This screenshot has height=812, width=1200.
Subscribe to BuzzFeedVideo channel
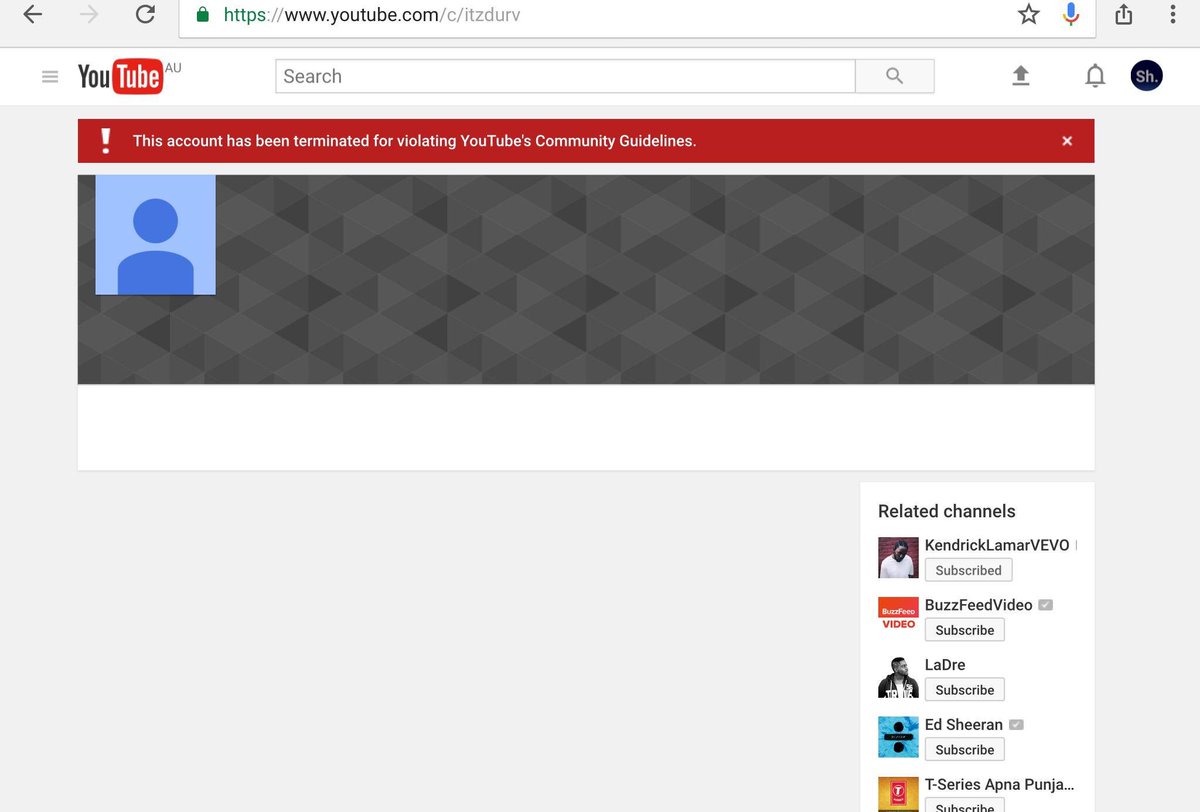point(964,630)
